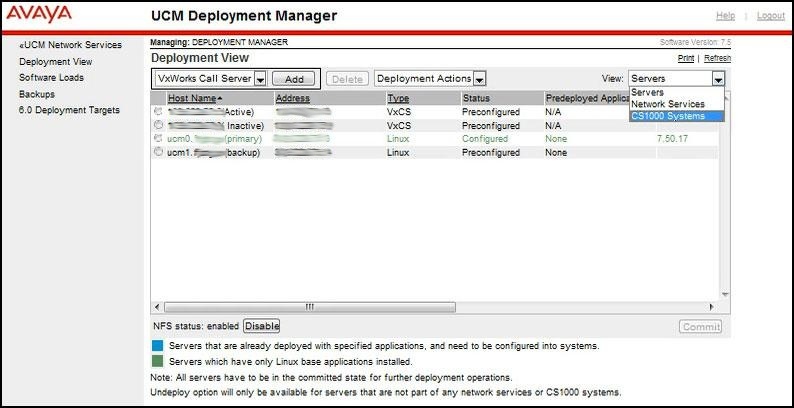
Task: Click the Commit button
Action: coord(700,327)
